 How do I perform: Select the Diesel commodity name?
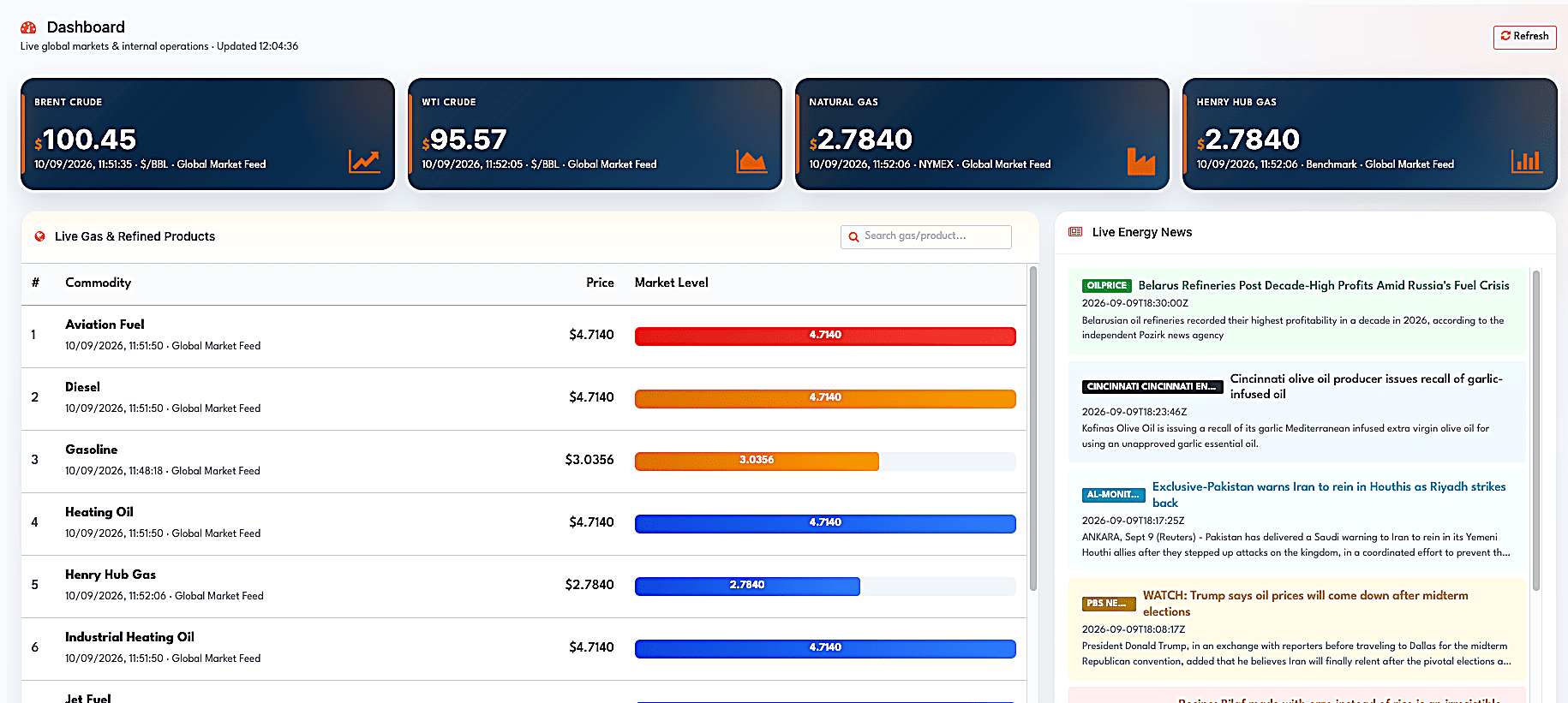tap(82, 387)
